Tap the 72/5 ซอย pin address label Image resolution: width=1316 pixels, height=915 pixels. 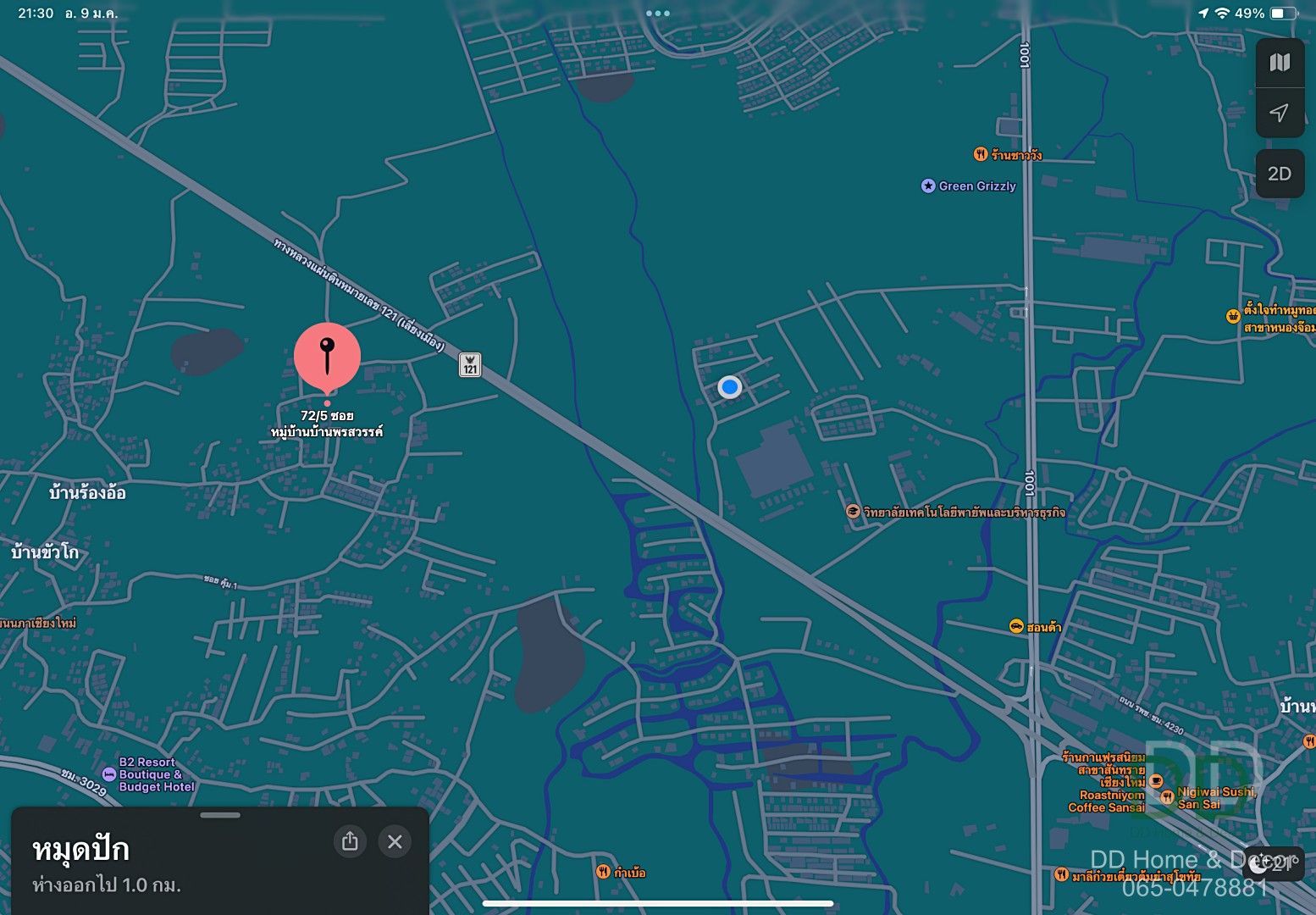(x=327, y=424)
